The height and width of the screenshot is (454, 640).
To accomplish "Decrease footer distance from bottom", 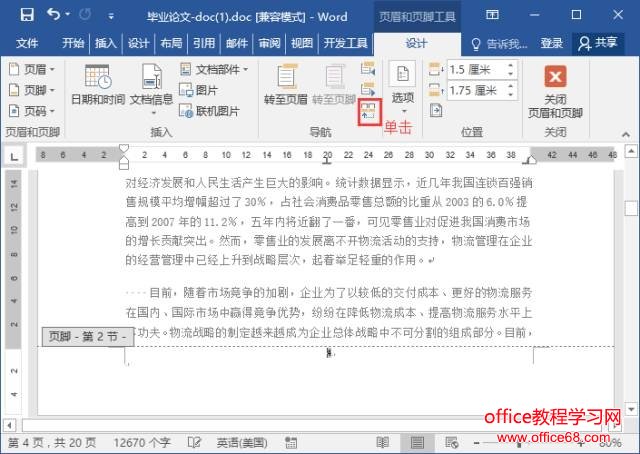I will coord(511,95).
